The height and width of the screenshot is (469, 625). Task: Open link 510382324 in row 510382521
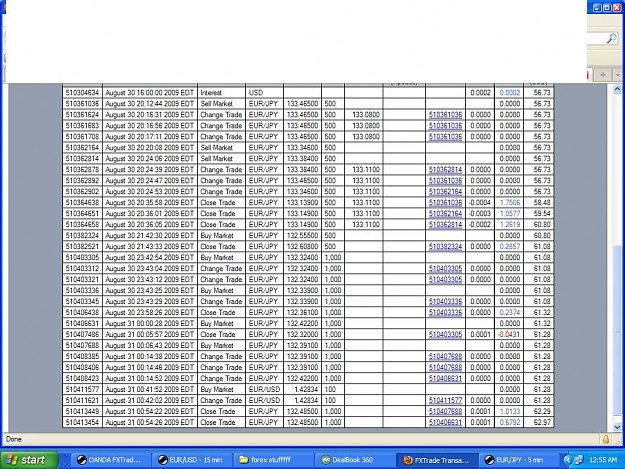tap(445, 247)
